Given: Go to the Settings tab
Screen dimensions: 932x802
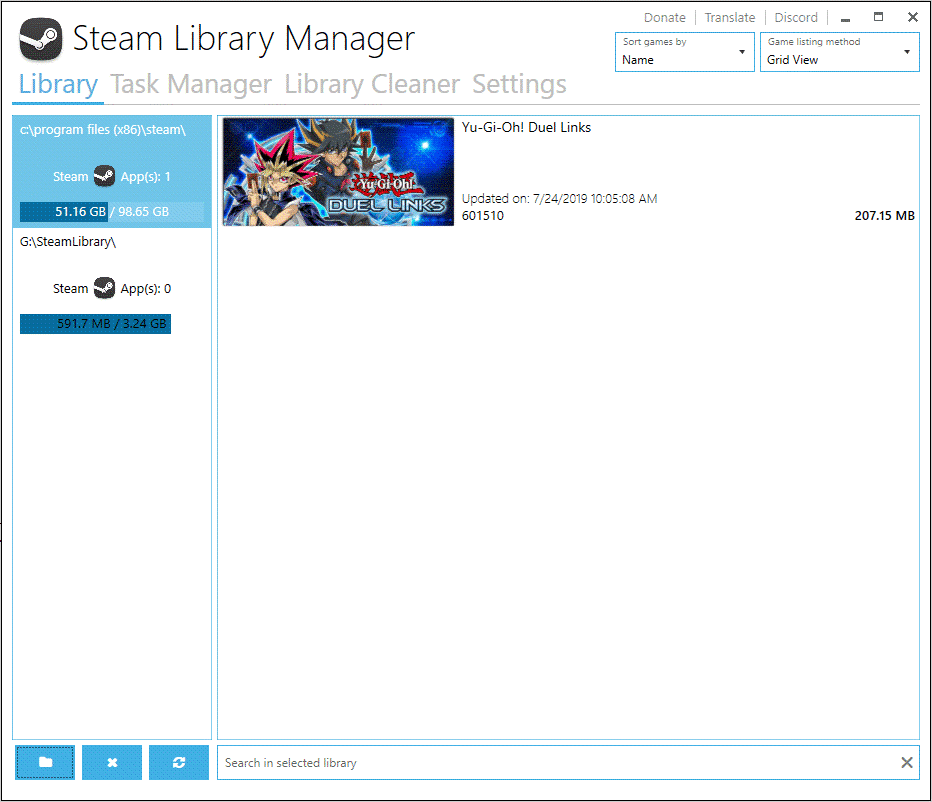Looking at the screenshot, I should pyautogui.click(x=519, y=84).
